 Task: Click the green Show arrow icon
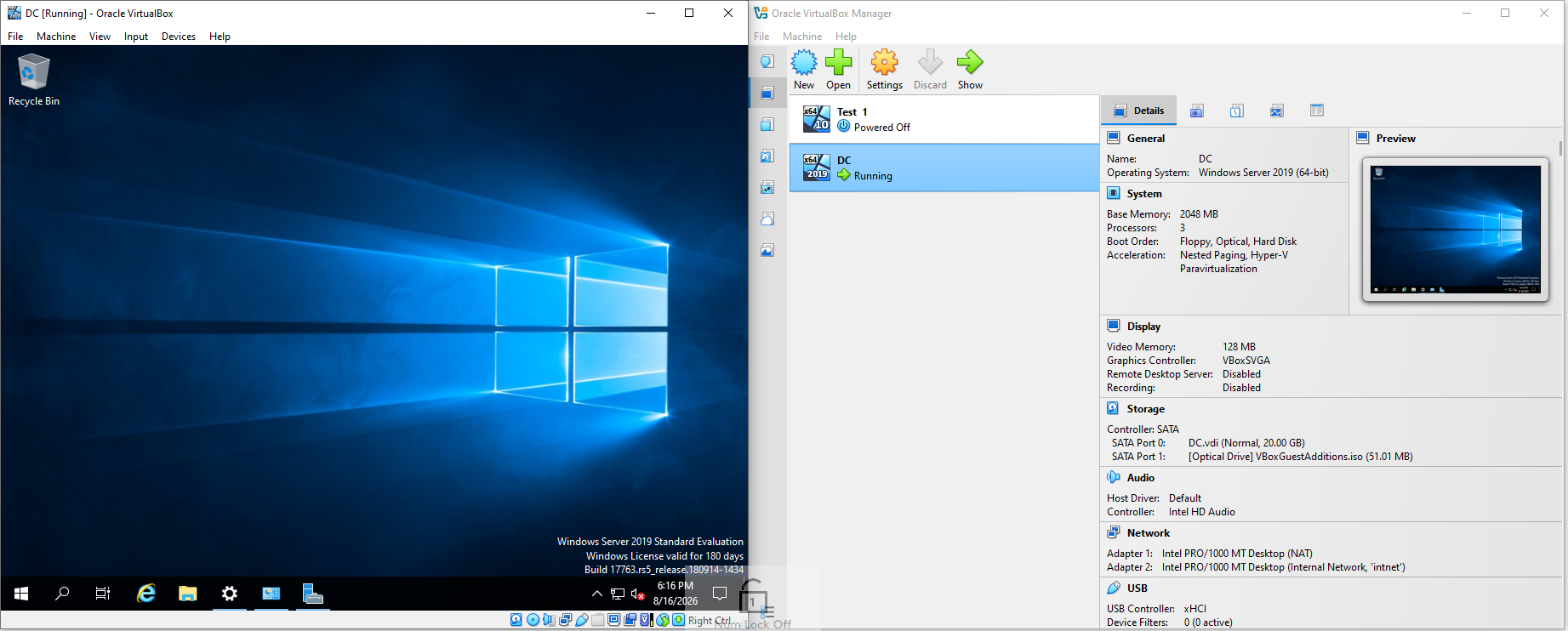pyautogui.click(x=970, y=62)
